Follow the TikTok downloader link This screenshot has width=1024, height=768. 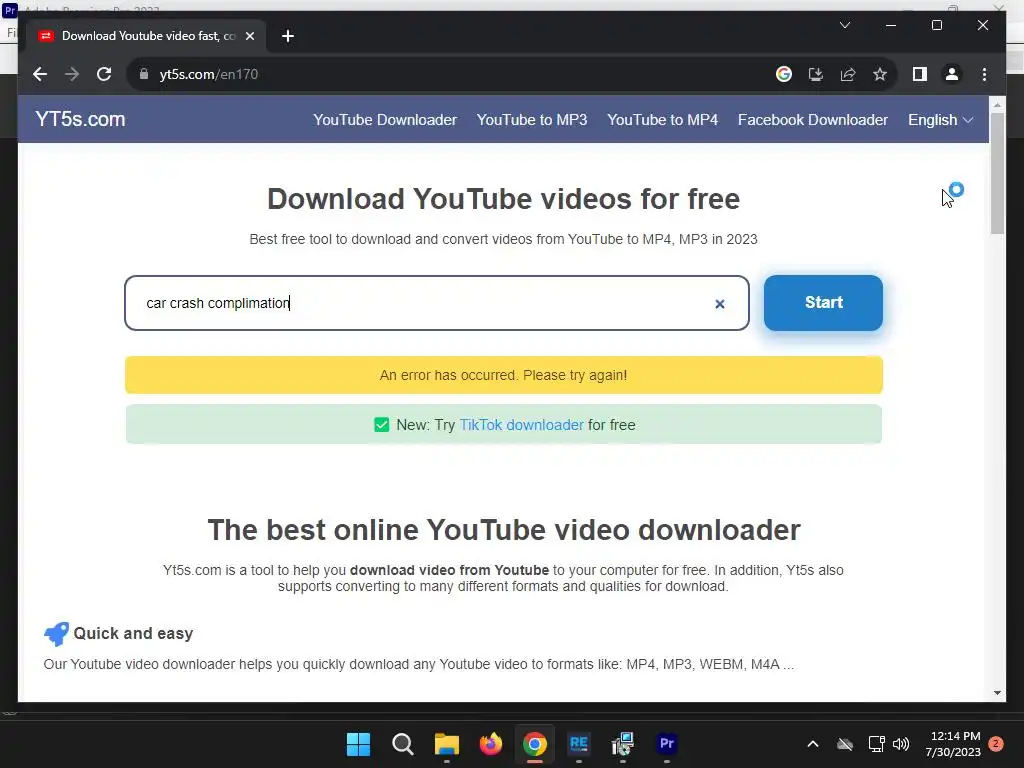[521, 425]
